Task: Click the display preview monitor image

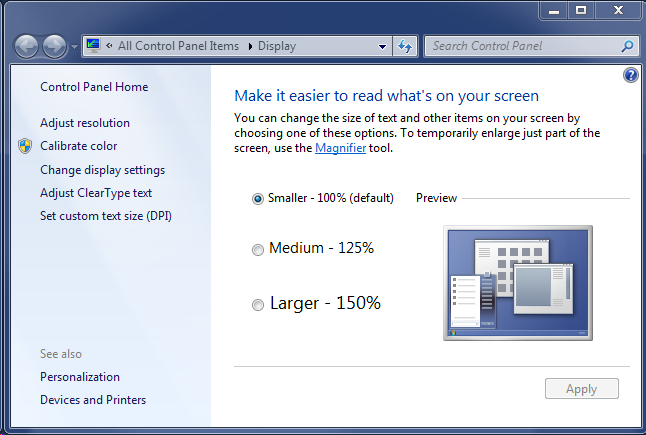Action: pyautogui.click(x=517, y=283)
